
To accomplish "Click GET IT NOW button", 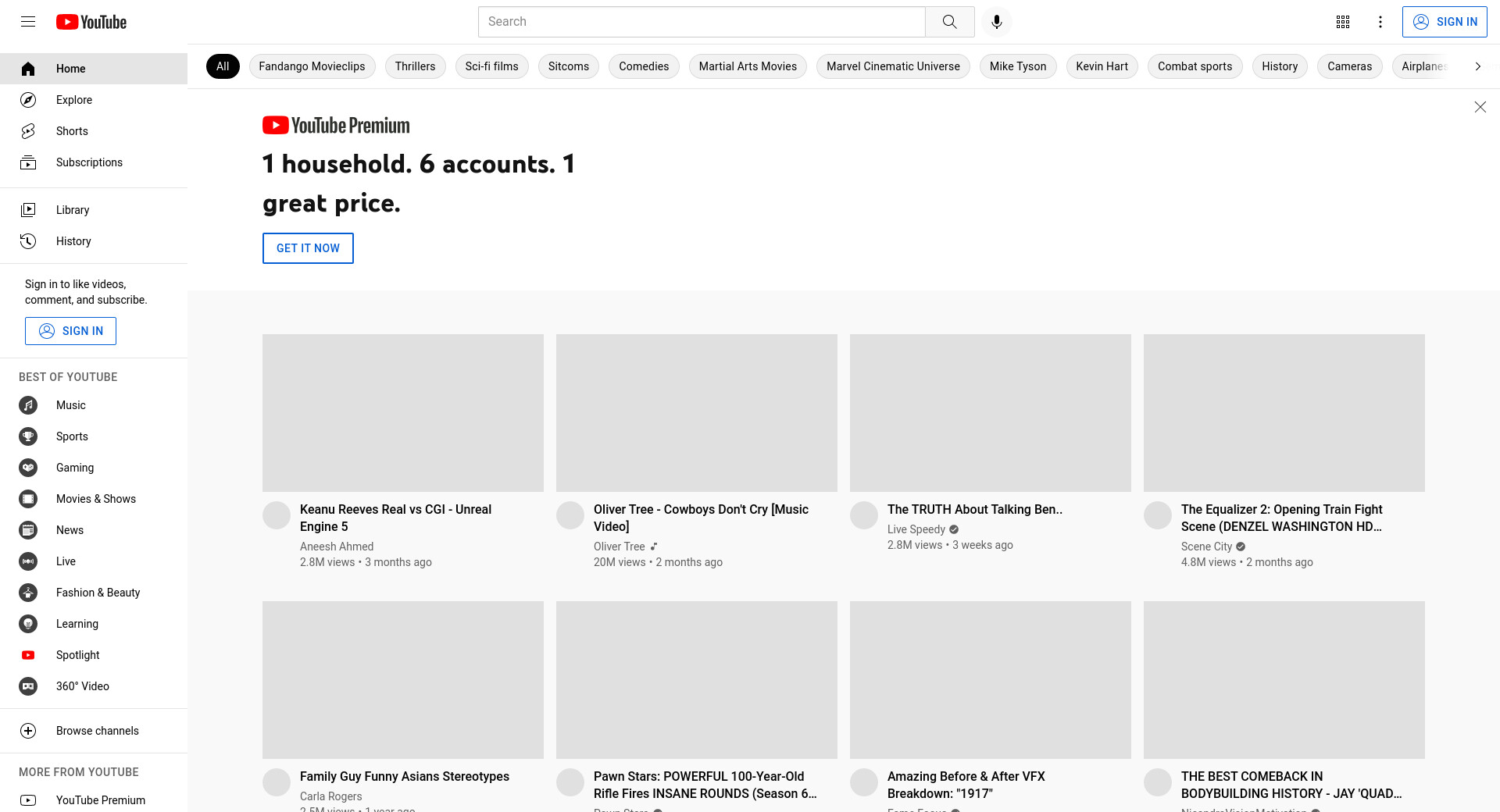I will [x=308, y=248].
